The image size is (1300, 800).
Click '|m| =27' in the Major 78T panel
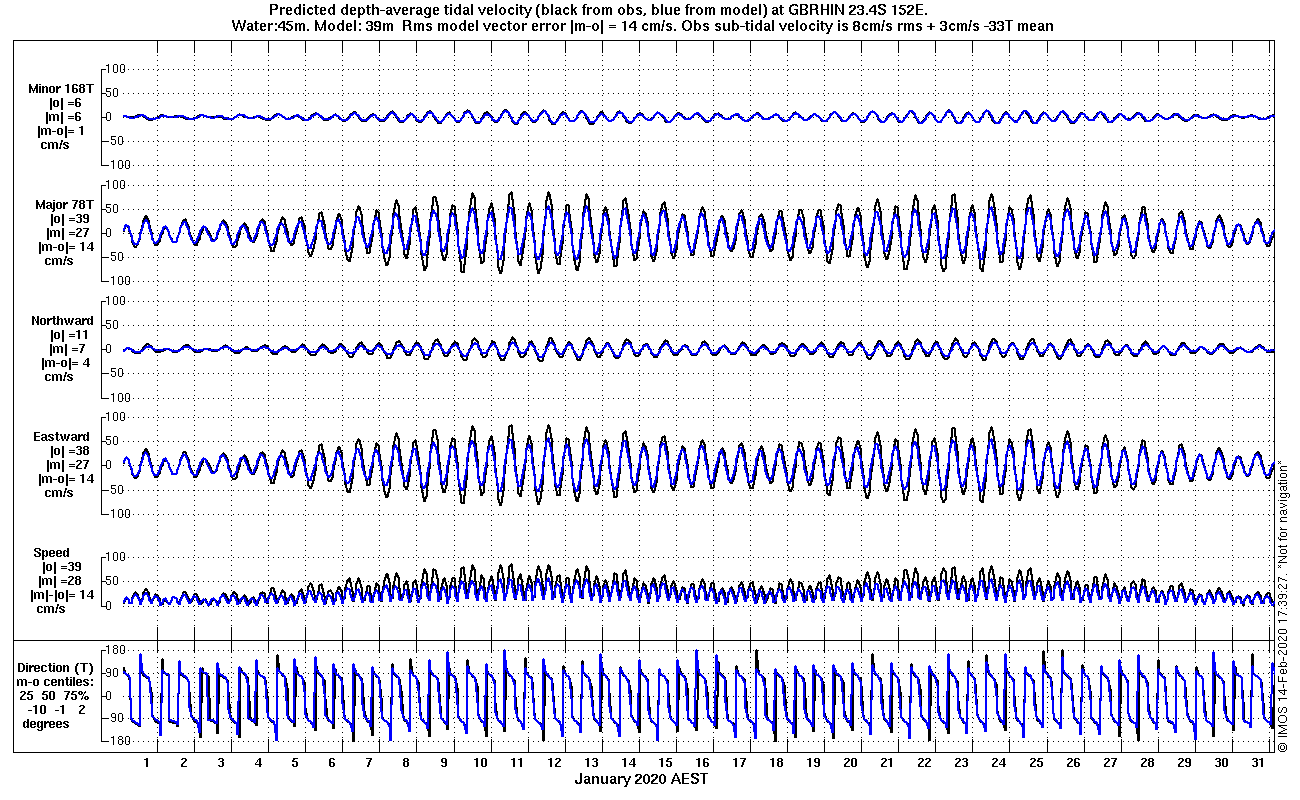click(67, 233)
